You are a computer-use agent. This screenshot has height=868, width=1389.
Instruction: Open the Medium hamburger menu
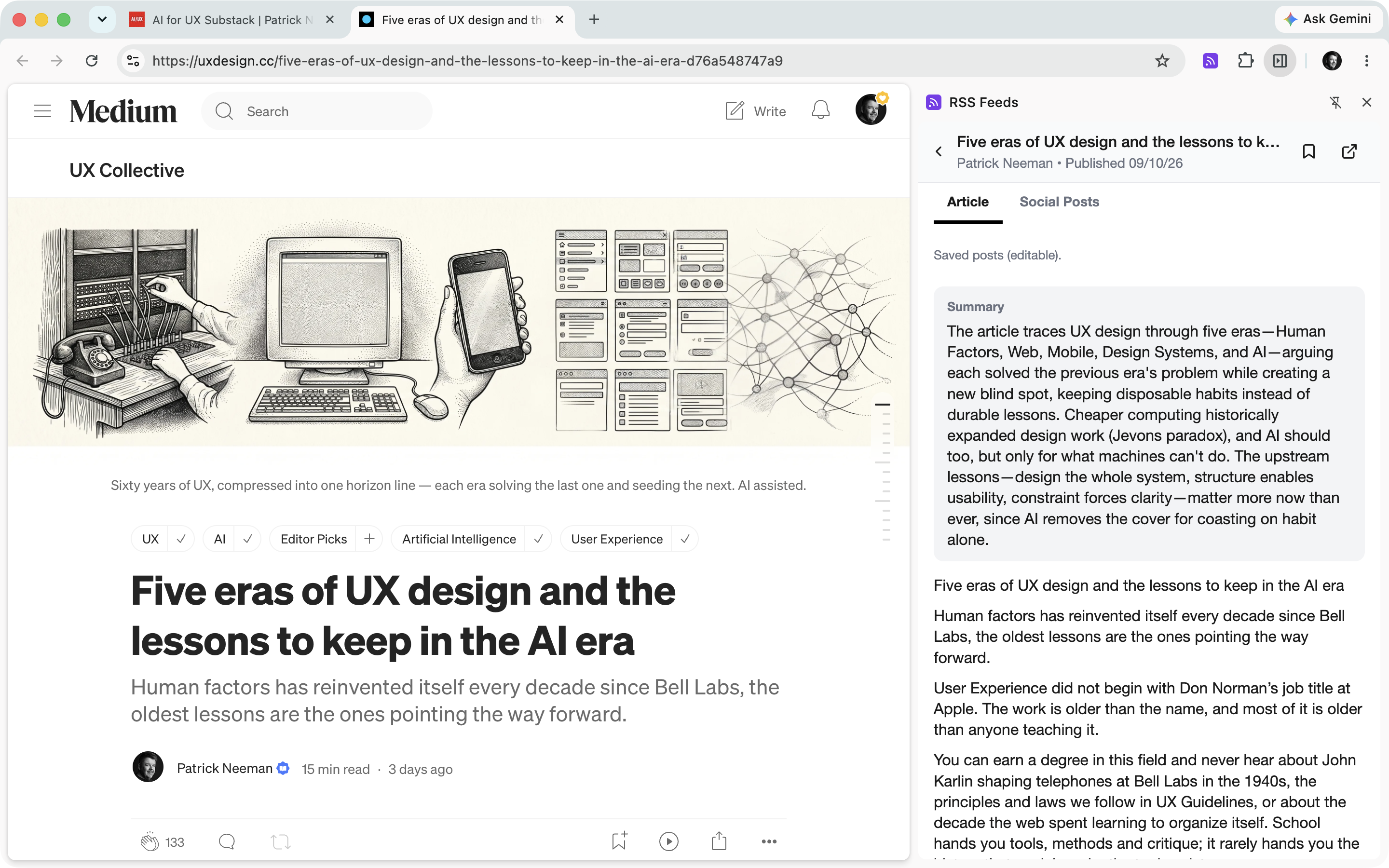[x=42, y=111]
